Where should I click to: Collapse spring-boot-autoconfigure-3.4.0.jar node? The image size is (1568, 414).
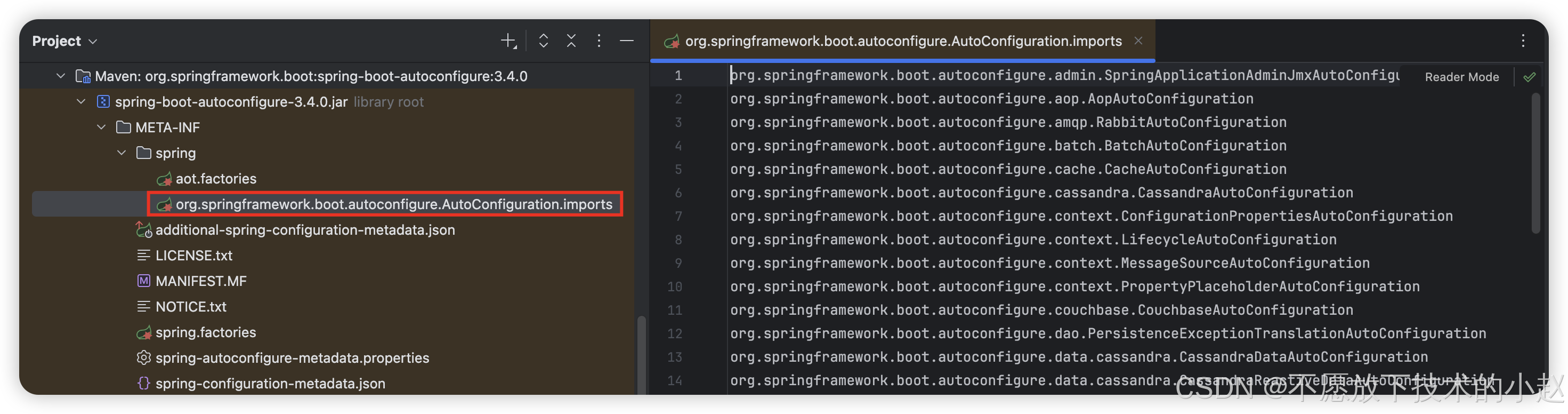pos(81,102)
